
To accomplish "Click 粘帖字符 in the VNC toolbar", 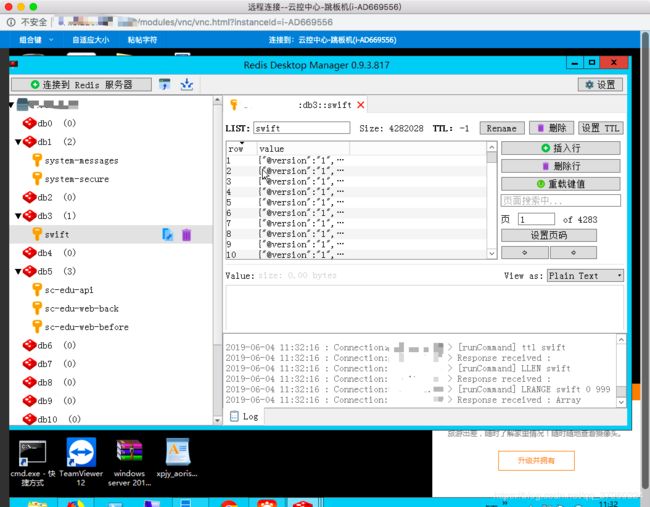I will click(142, 40).
